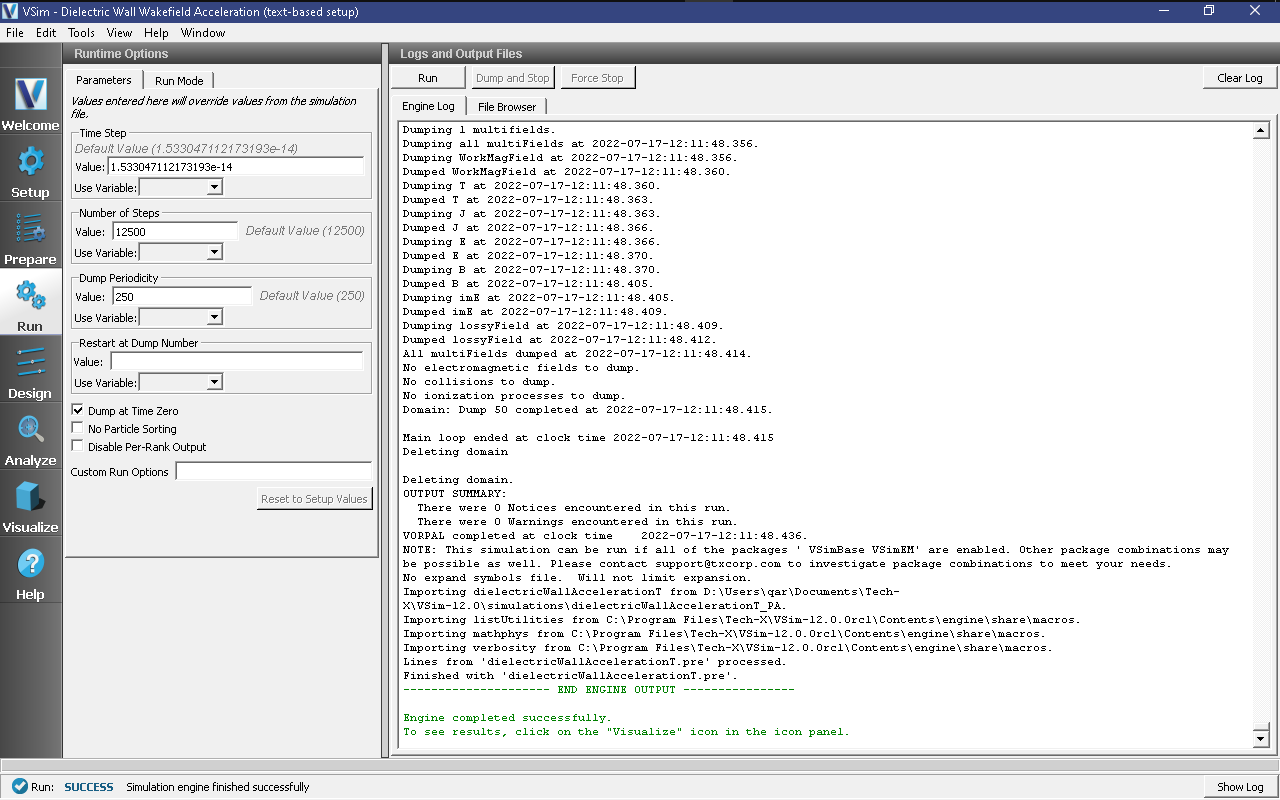Click the engine log vertical scrollbar track
This screenshot has height=800, width=1280.
pos(1261,434)
